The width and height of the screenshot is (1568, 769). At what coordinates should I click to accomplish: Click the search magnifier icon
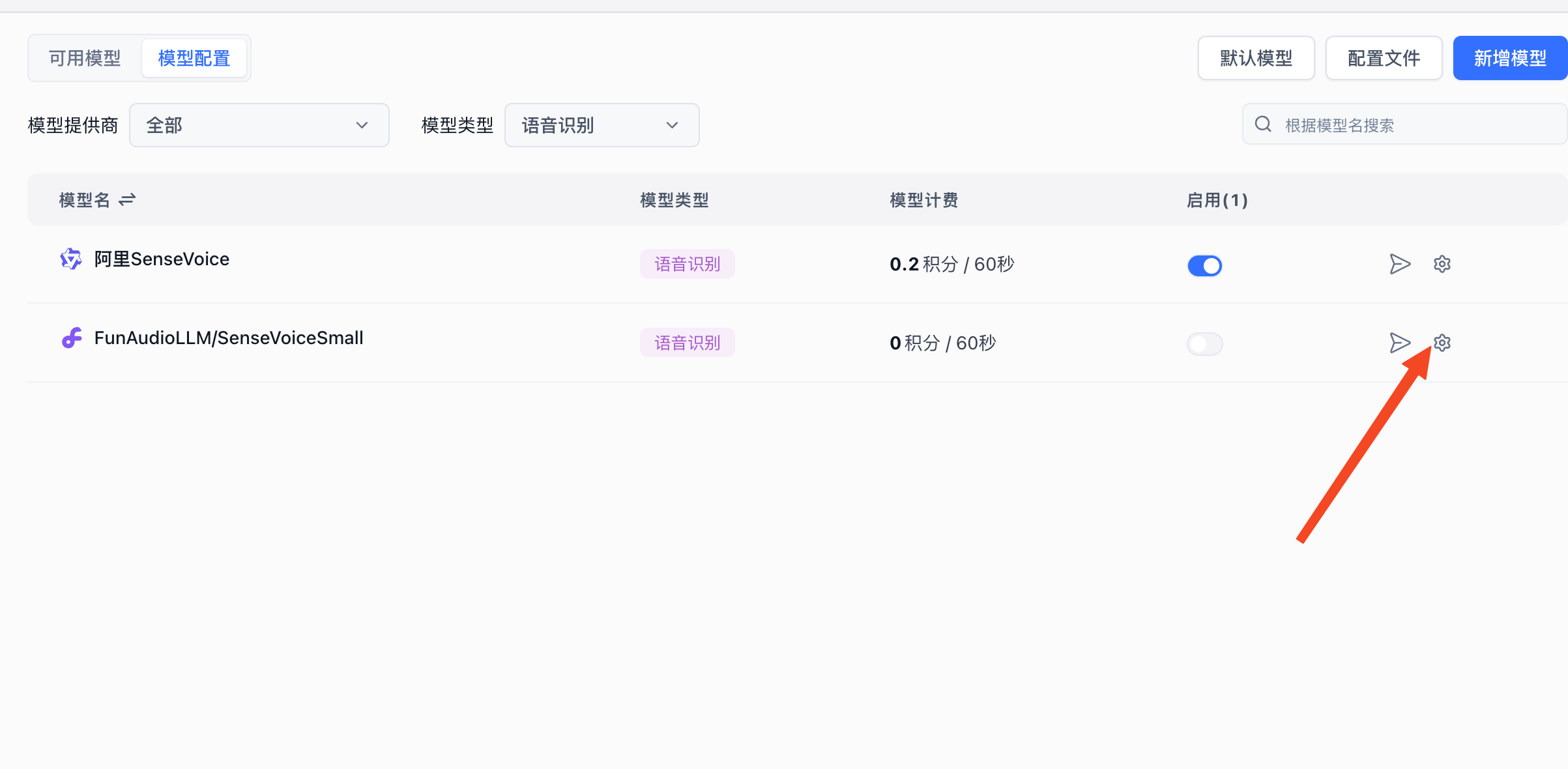(x=1263, y=124)
